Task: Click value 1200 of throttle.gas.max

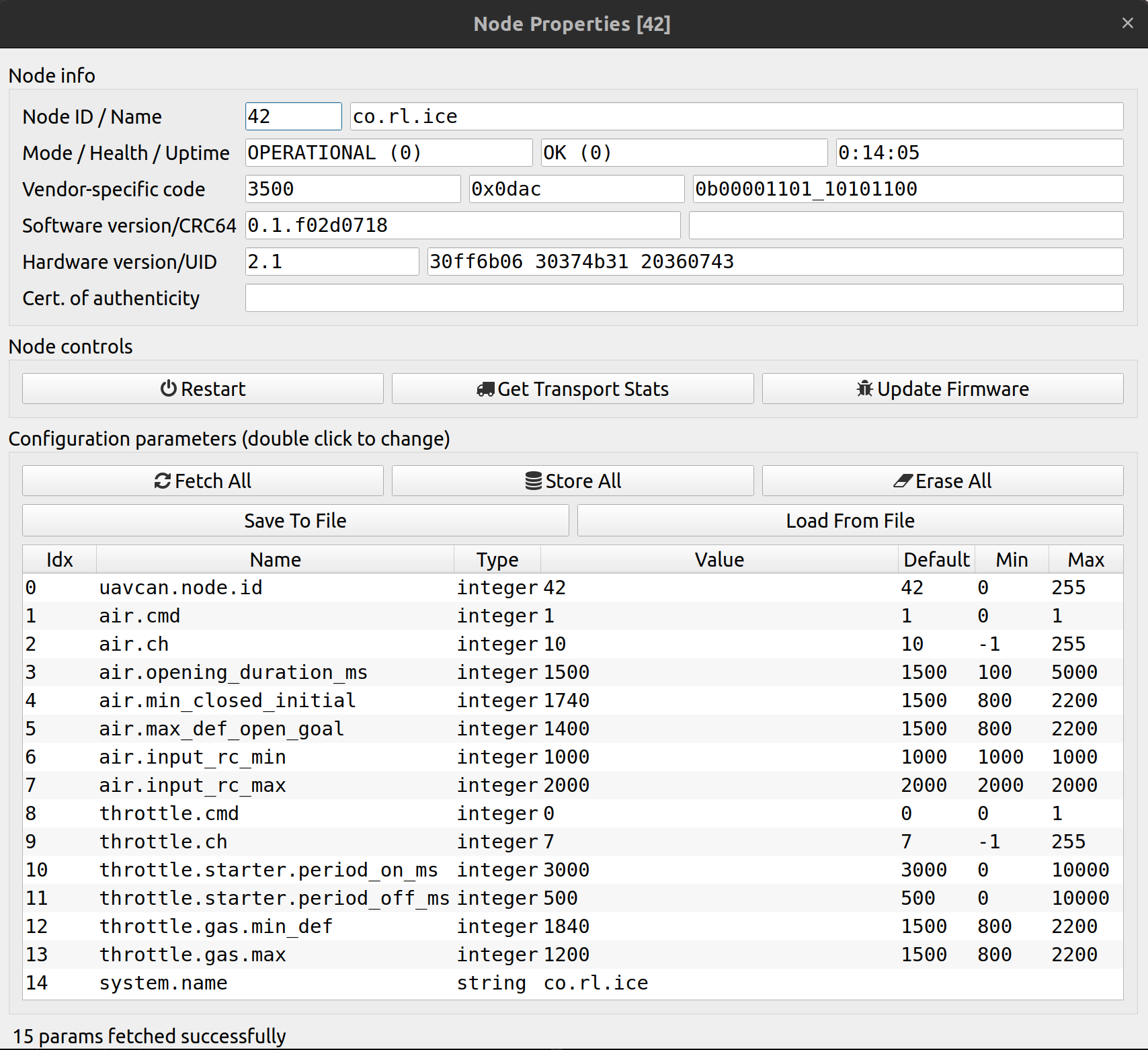Action: [566, 955]
